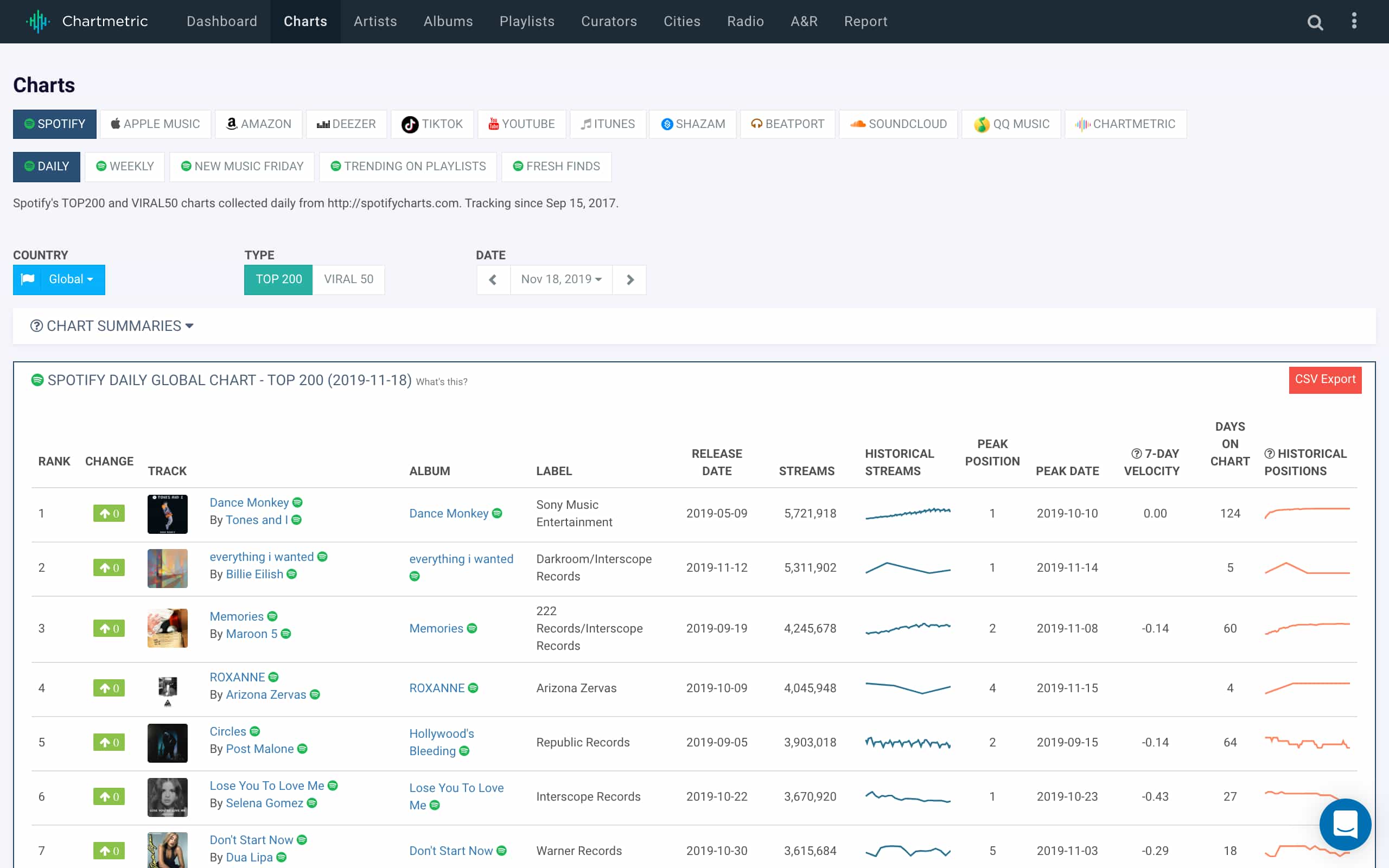
Task: Click the Spotify icon beside Memories album
Action: pyautogui.click(x=472, y=628)
